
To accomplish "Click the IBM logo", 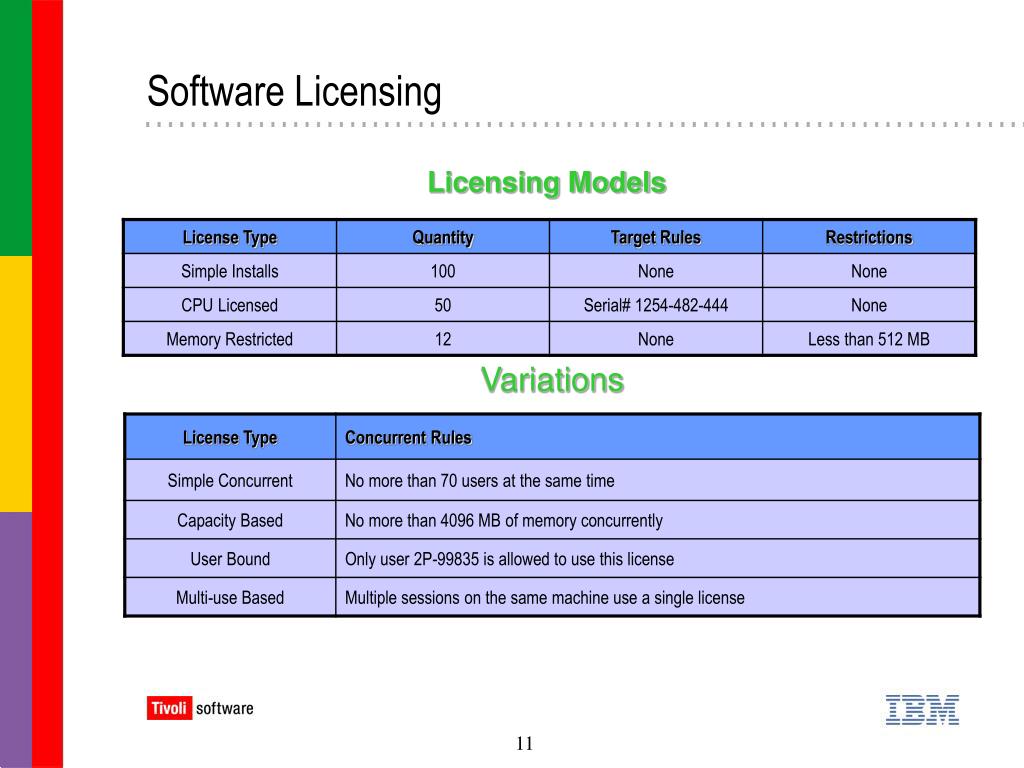I will [x=921, y=711].
